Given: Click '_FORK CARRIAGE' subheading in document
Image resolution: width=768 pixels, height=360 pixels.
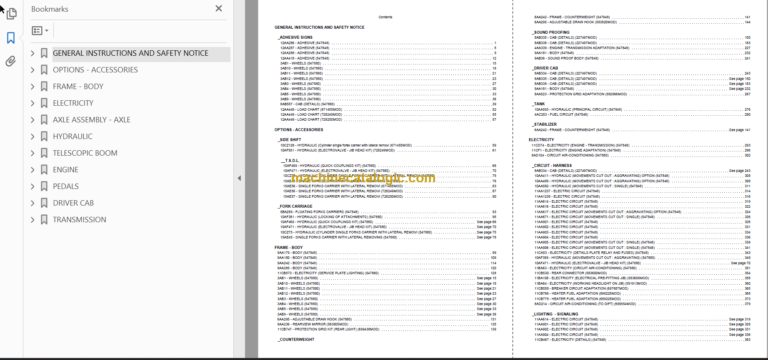Looking at the screenshot, I should tap(294, 206).
